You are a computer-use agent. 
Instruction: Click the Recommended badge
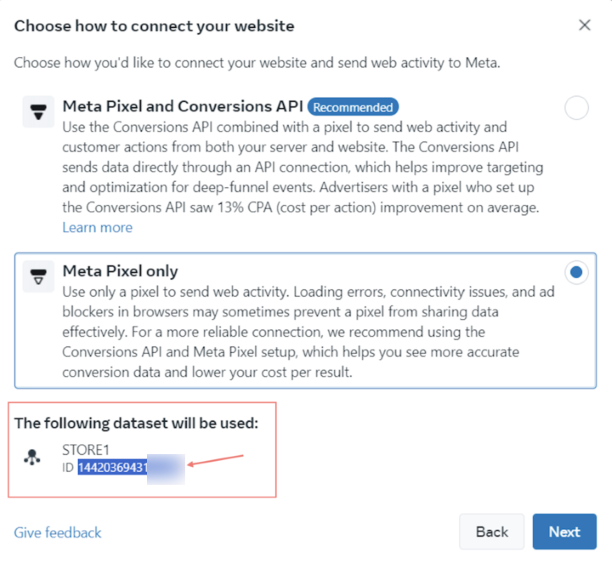click(x=352, y=106)
